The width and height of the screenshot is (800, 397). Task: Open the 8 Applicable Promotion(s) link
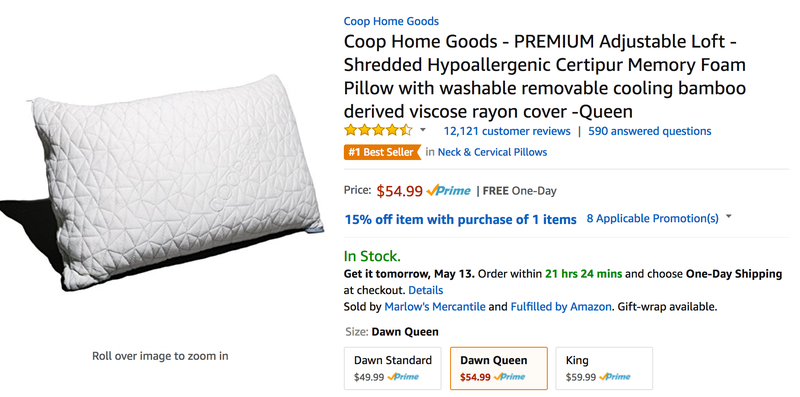pyautogui.click(x=652, y=219)
